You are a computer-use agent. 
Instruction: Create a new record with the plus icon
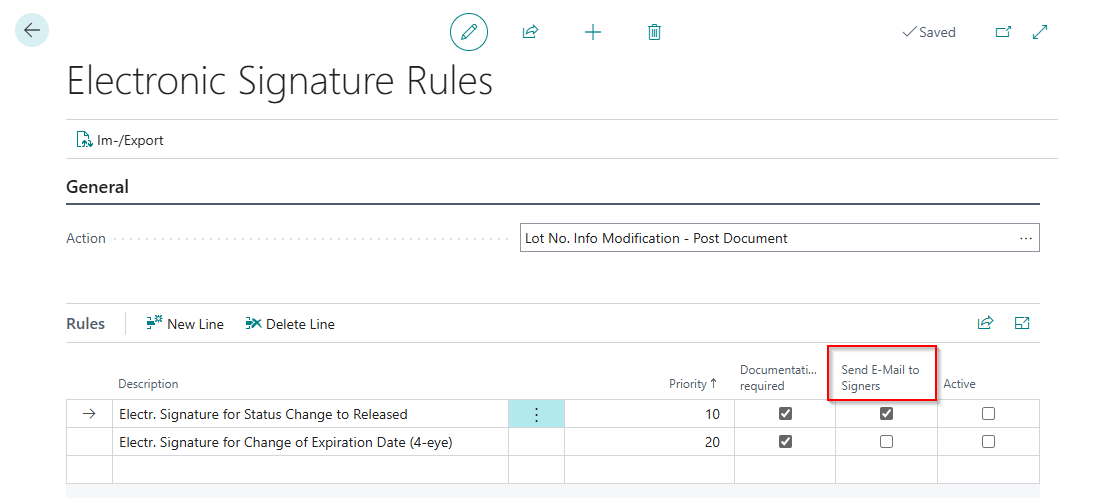tap(593, 32)
